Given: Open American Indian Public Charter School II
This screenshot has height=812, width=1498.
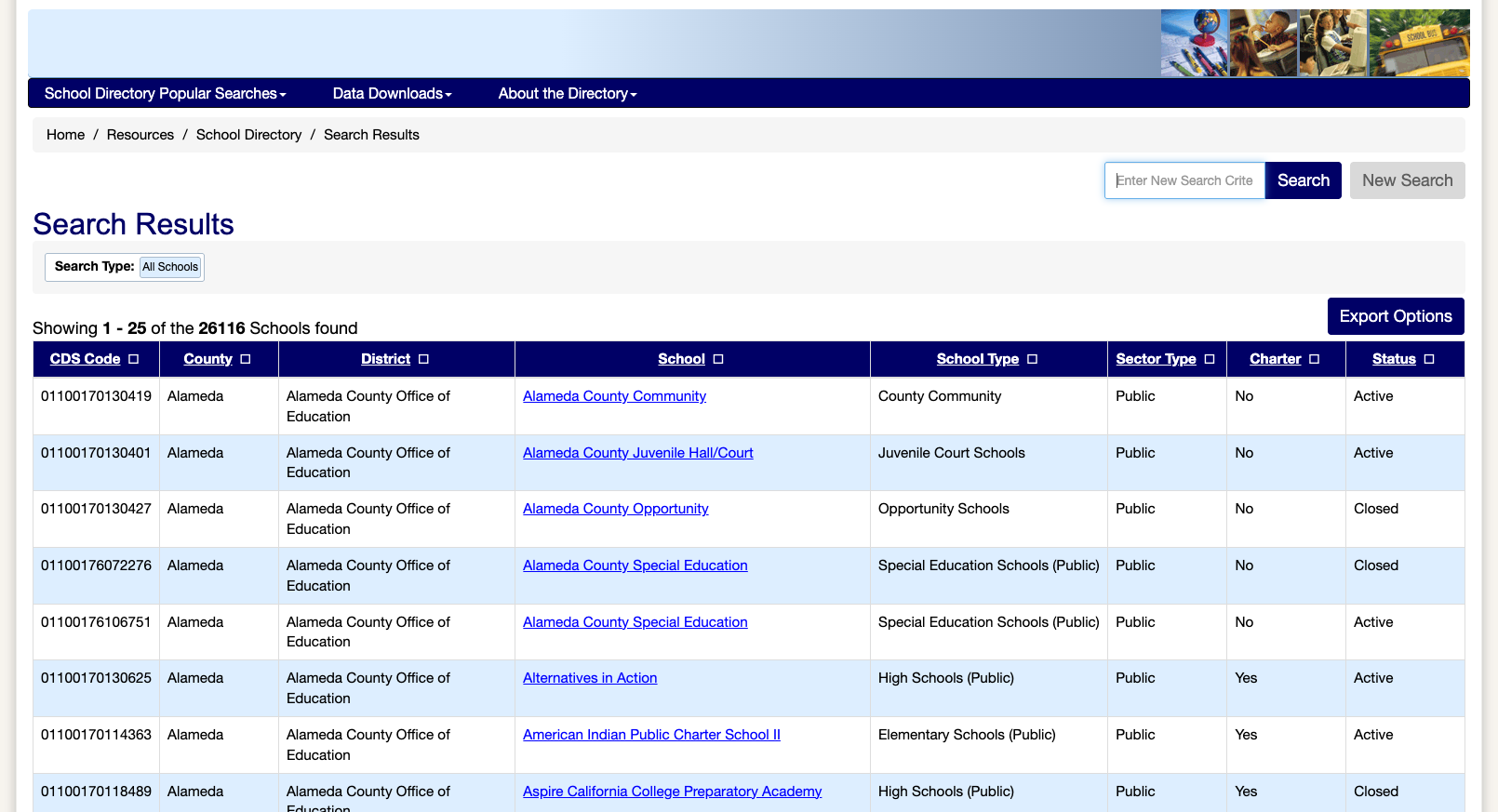Looking at the screenshot, I should [x=651, y=735].
